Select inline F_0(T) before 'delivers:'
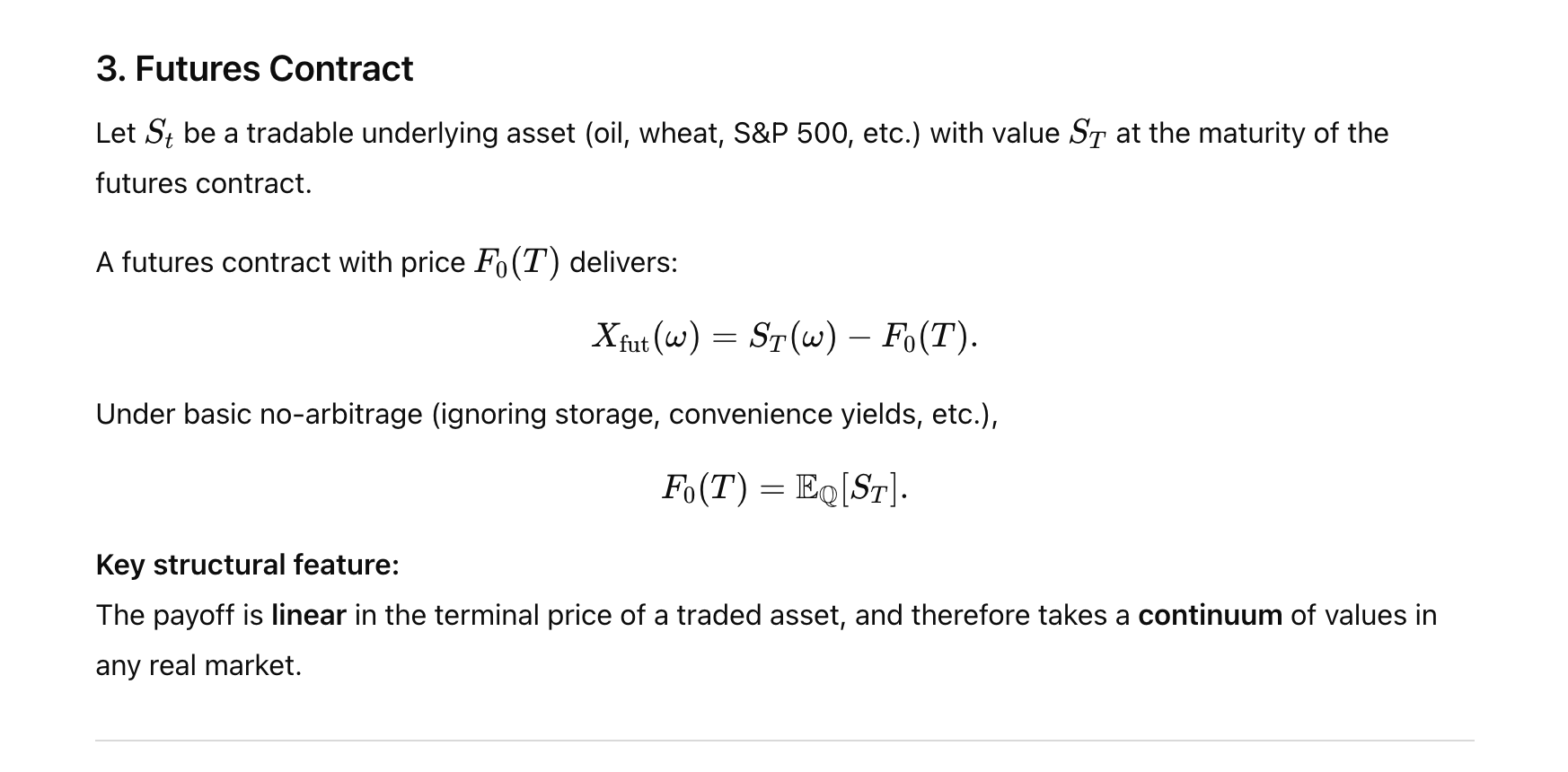The width and height of the screenshot is (1568, 772). pos(516,262)
